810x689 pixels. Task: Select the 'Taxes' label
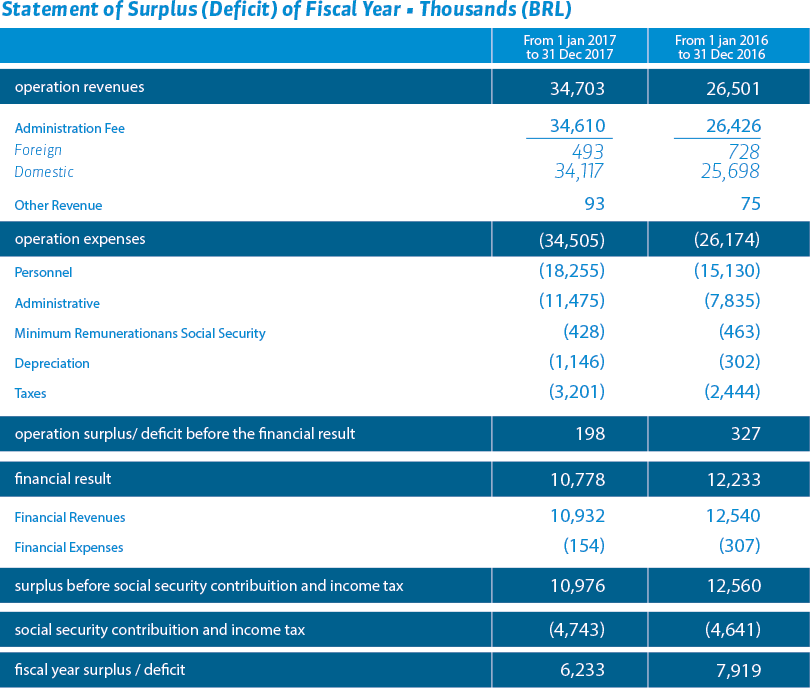[x=30, y=394]
